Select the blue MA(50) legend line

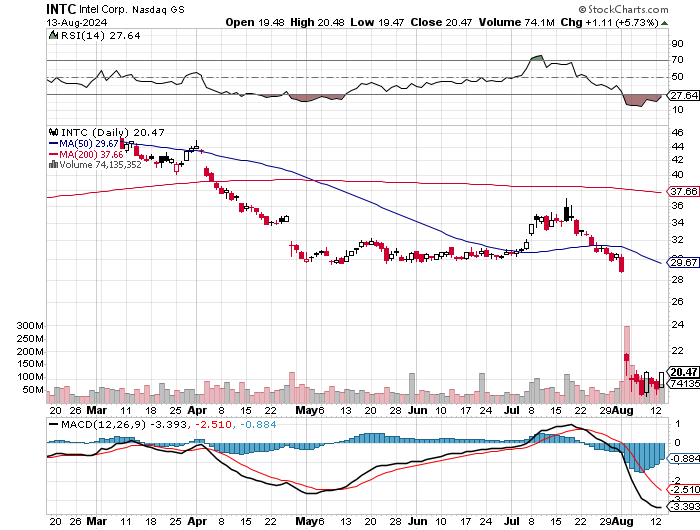[x=53, y=143]
